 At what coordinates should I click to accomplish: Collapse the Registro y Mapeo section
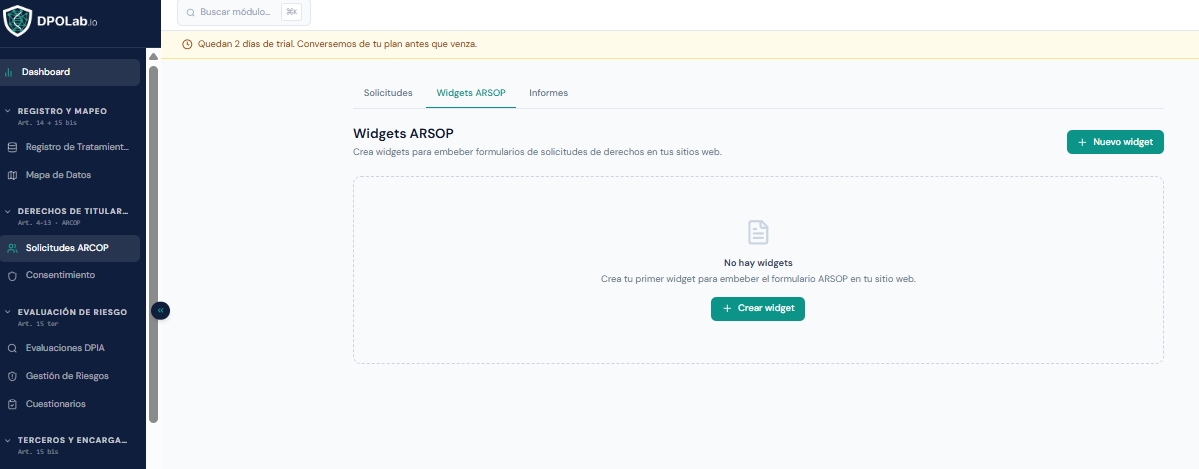click(x=8, y=111)
